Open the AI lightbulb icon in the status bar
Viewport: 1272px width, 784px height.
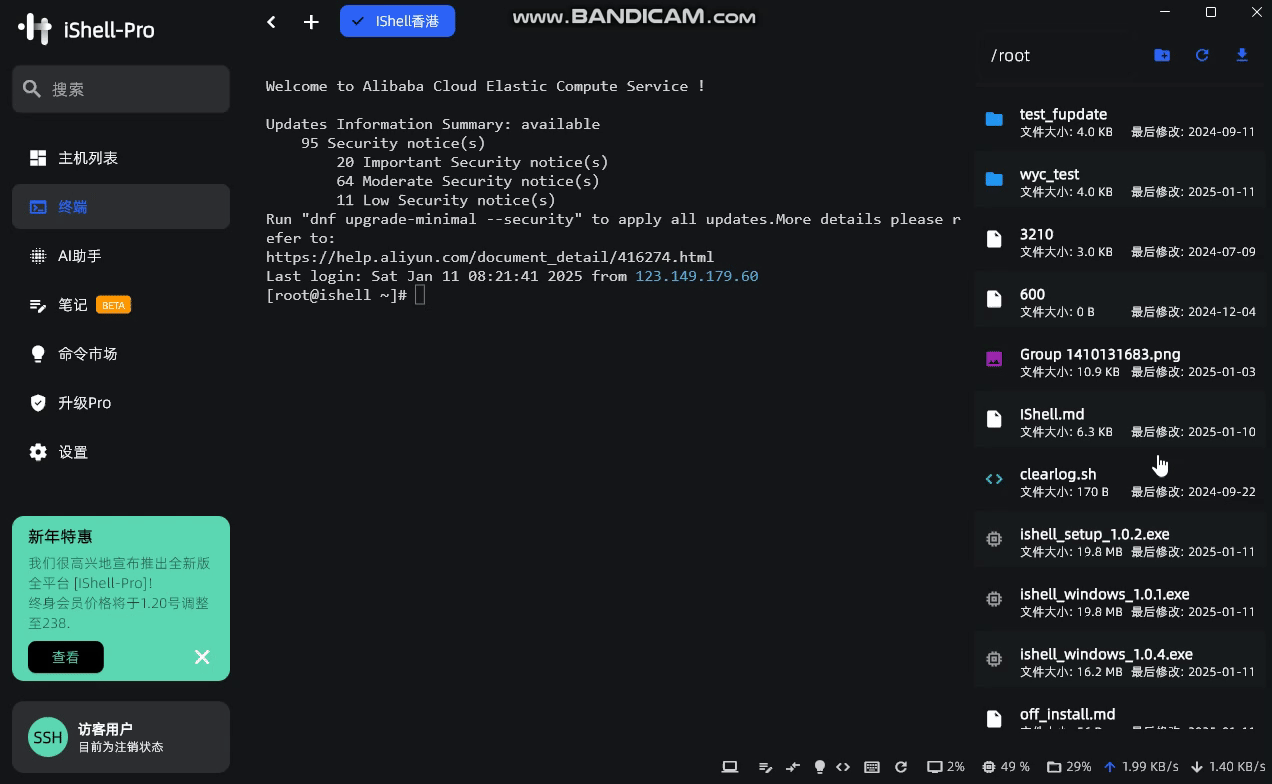(x=820, y=767)
